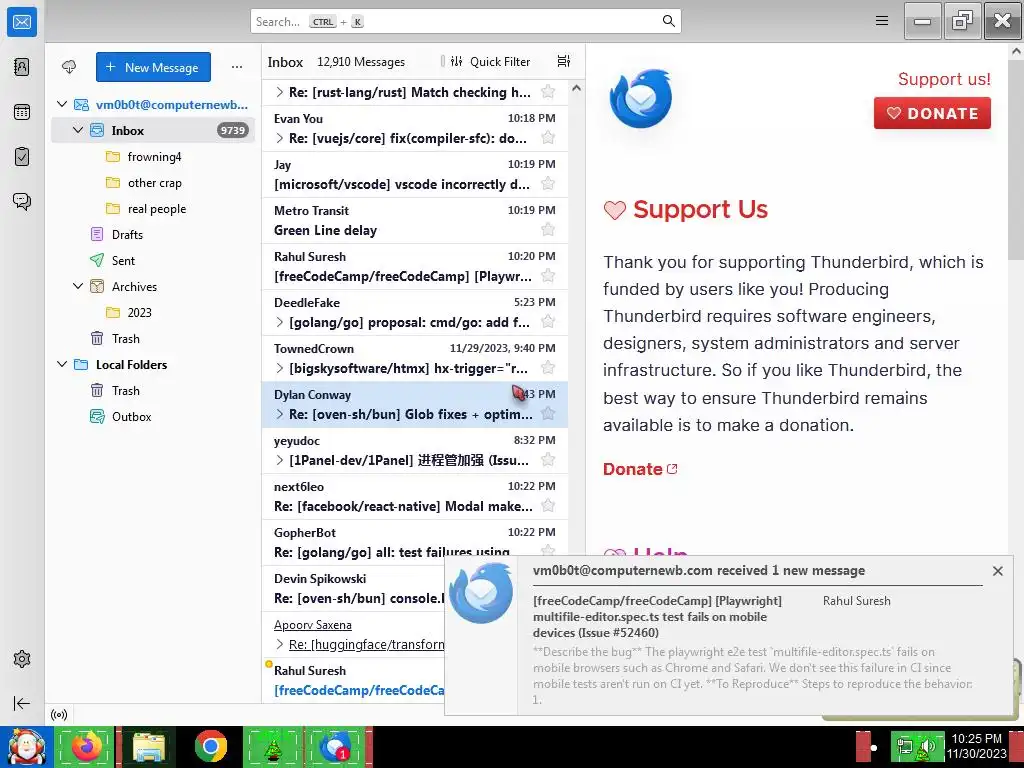
Task: Open the Sent folder
Action: 154,261
